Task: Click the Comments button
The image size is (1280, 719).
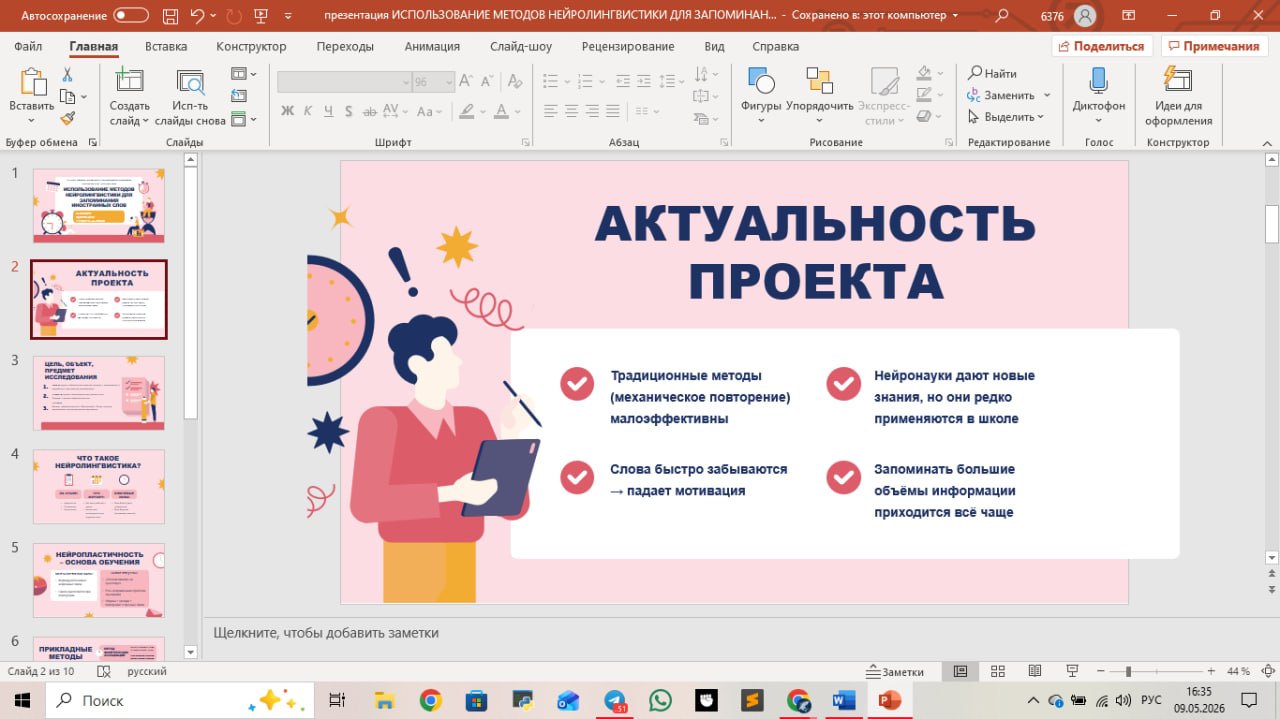Action: pyautogui.click(x=1212, y=46)
